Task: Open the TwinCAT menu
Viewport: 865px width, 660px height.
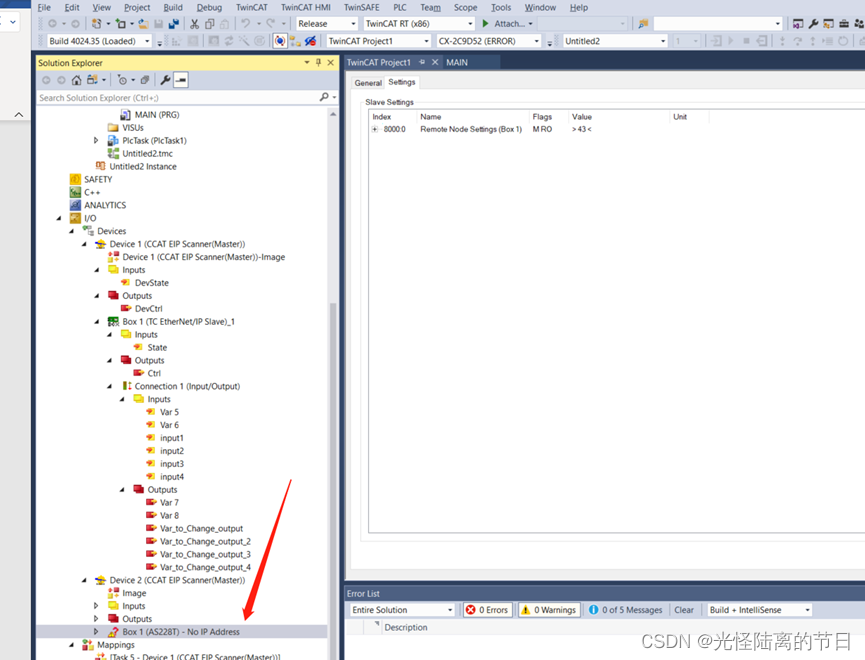Action: coord(252,7)
